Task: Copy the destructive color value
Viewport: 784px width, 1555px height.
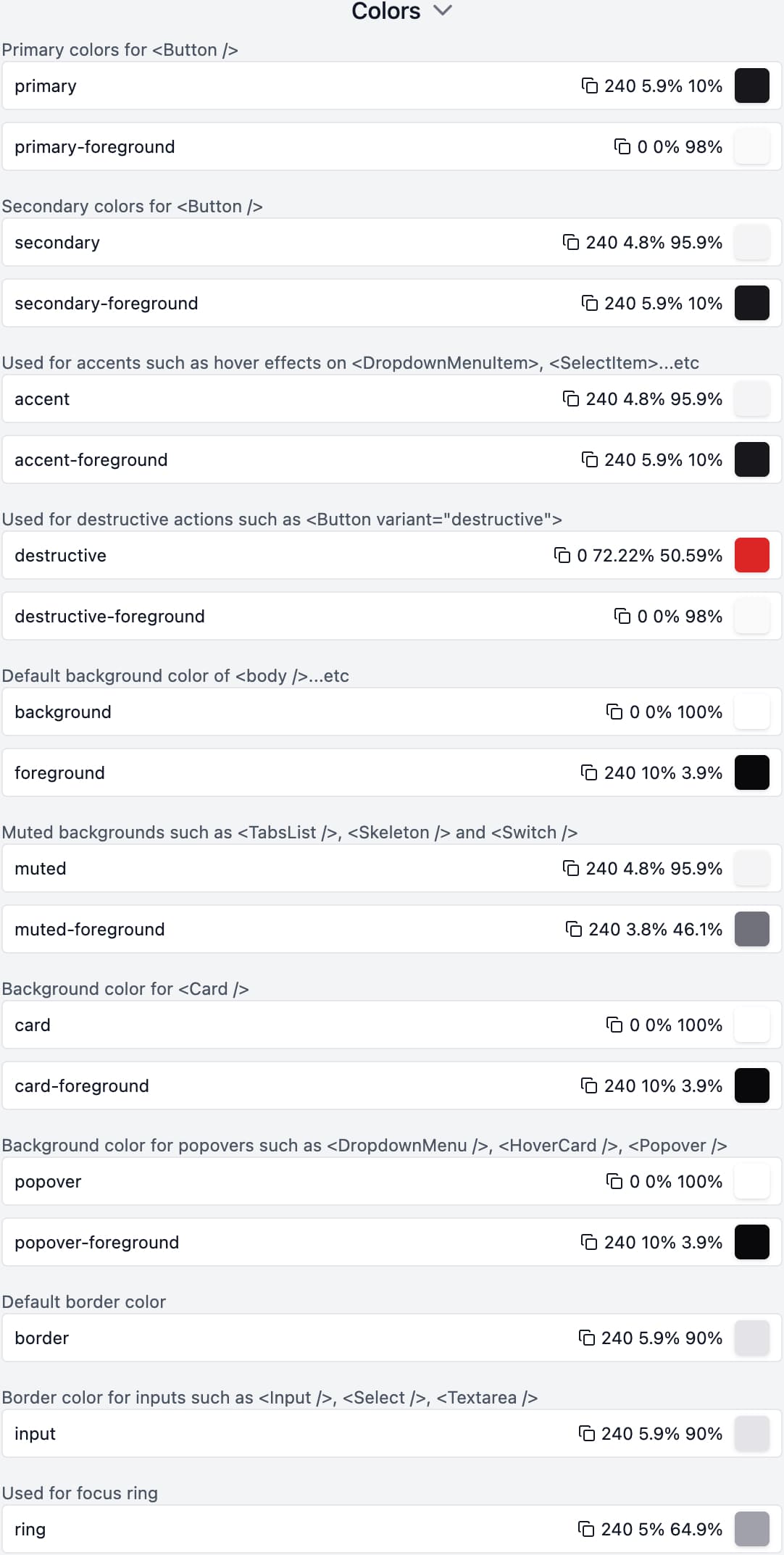Action: (x=562, y=556)
